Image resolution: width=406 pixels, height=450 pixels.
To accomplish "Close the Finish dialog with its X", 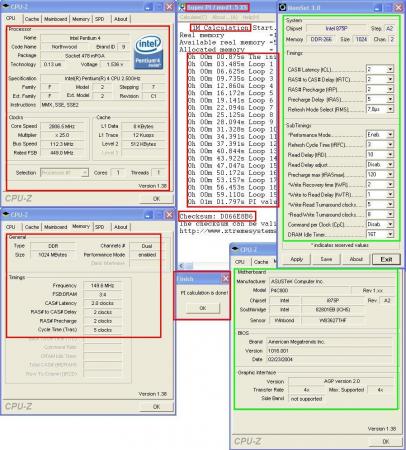I will click(225, 279).
